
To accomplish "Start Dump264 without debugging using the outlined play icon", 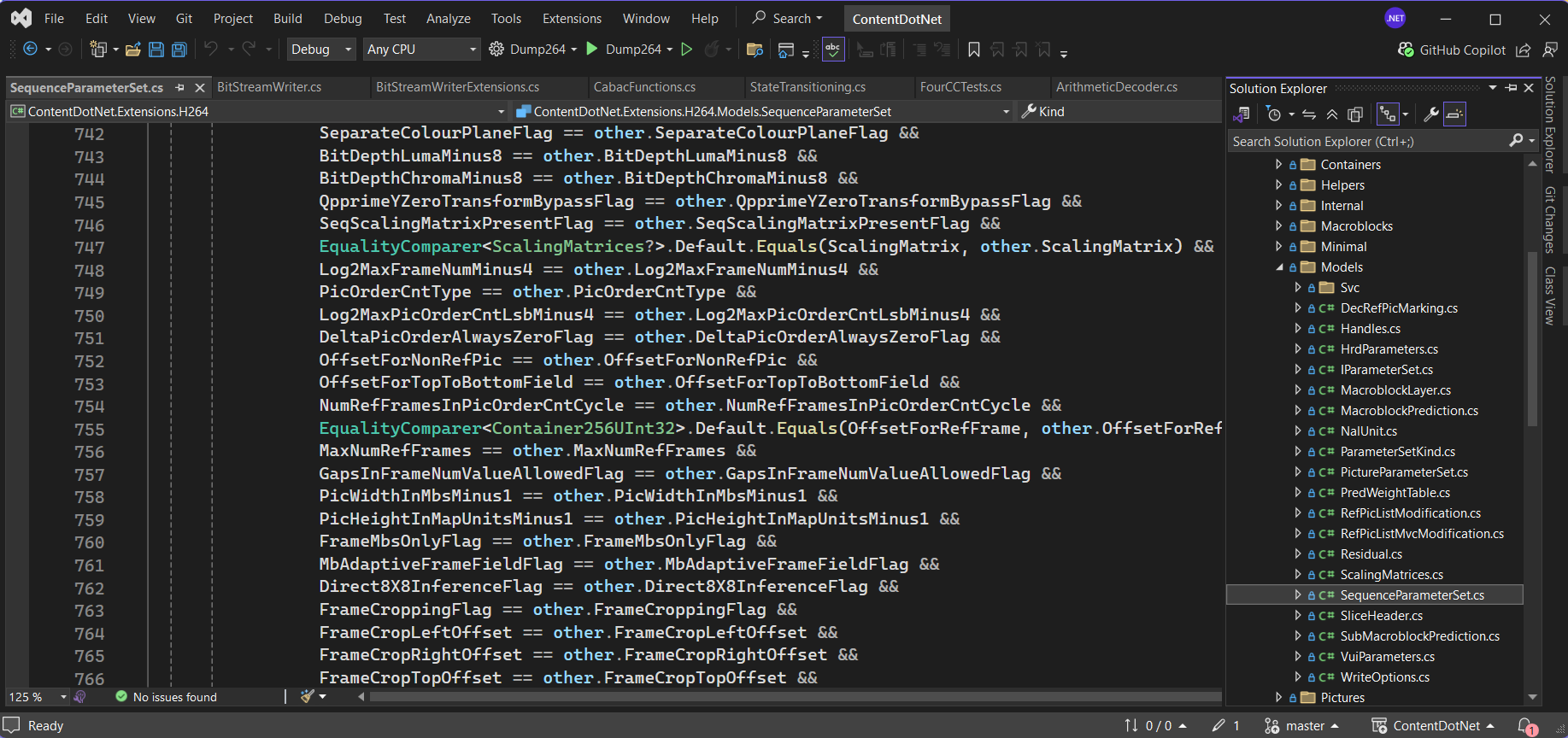I will pyautogui.click(x=686, y=50).
